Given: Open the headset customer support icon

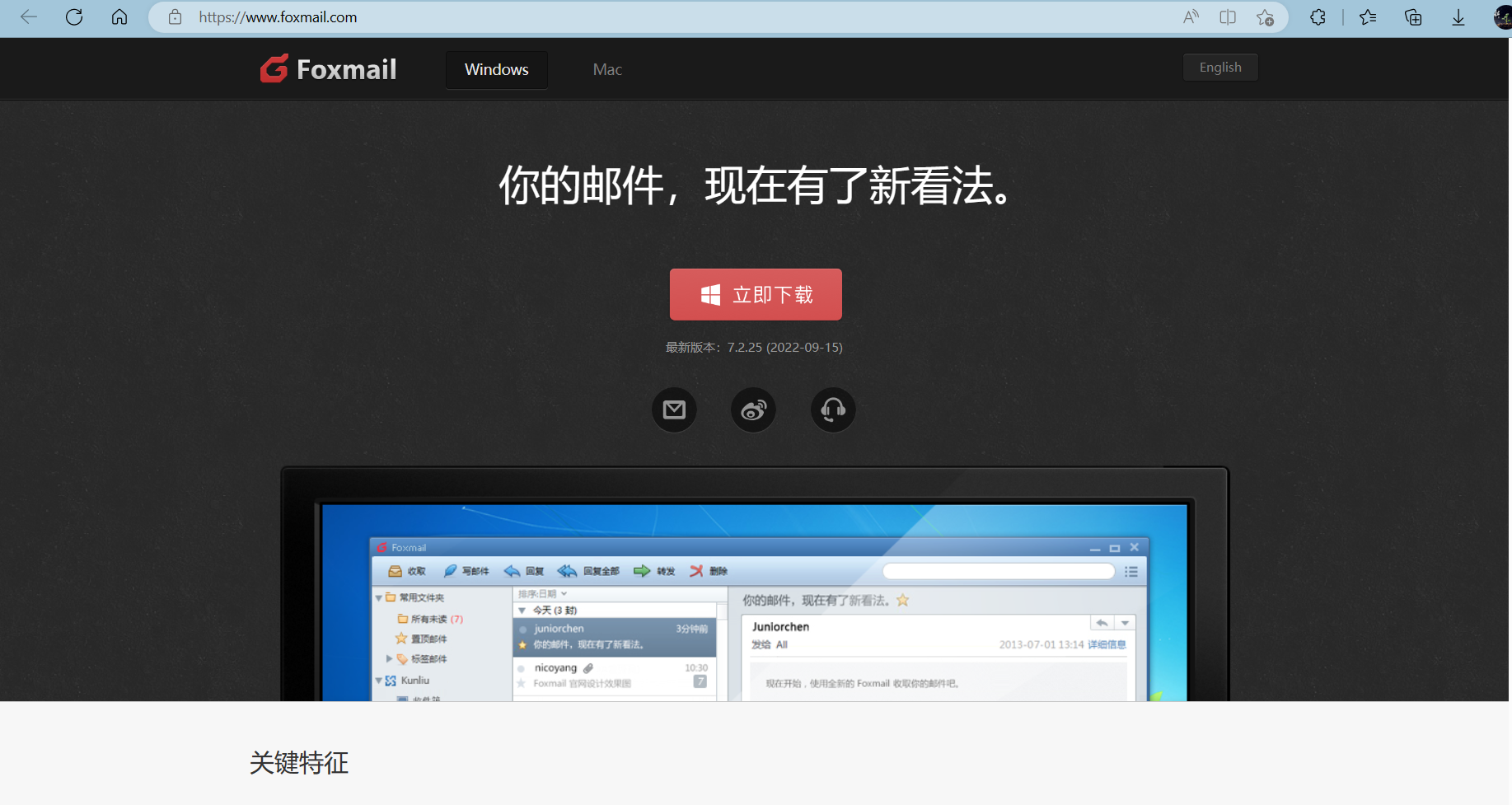Looking at the screenshot, I should click(833, 410).
